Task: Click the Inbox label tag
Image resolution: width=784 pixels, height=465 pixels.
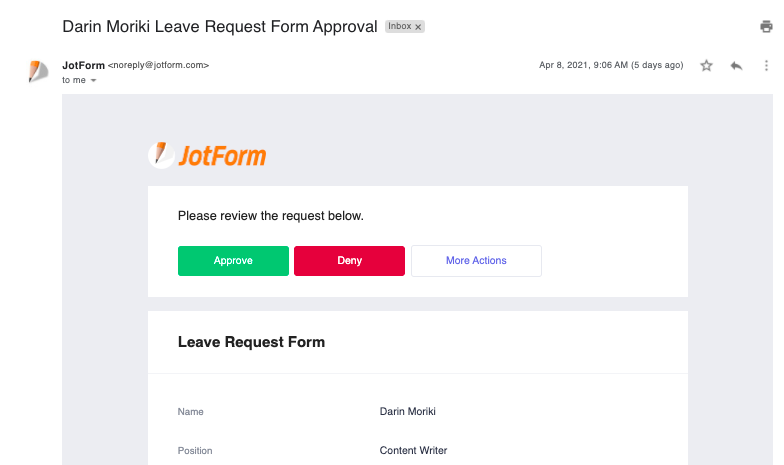Action: tap(399, 27)
